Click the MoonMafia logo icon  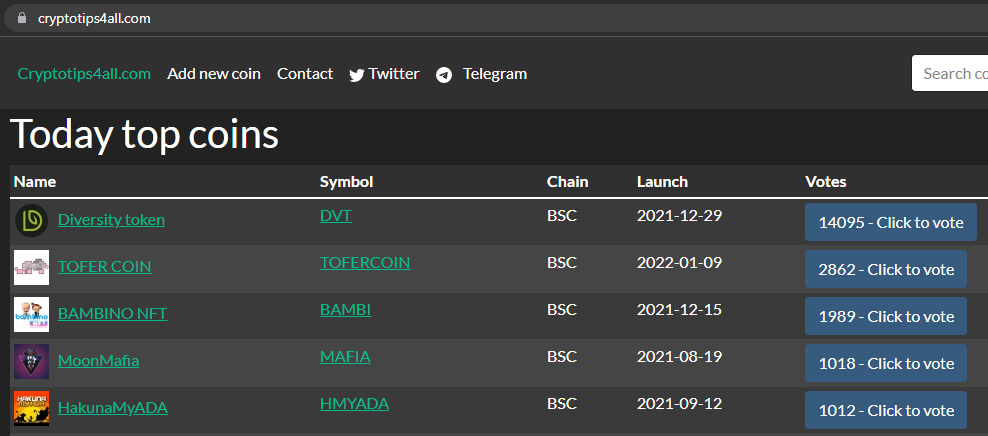click(32, 361)
